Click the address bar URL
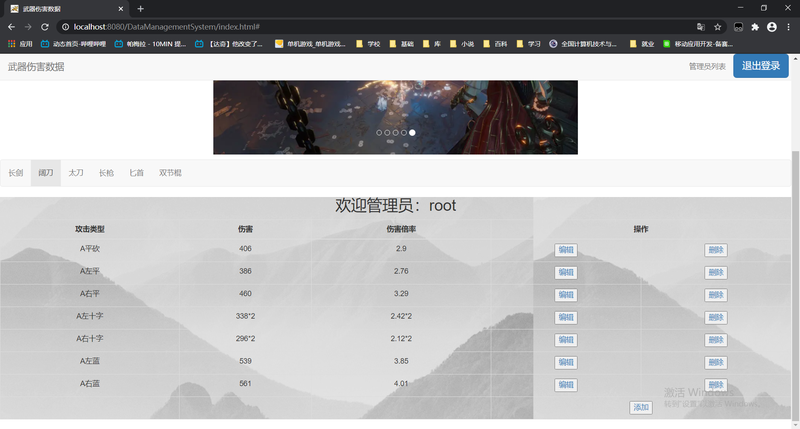This screenshot has height=429, width=800. [166, 27]
